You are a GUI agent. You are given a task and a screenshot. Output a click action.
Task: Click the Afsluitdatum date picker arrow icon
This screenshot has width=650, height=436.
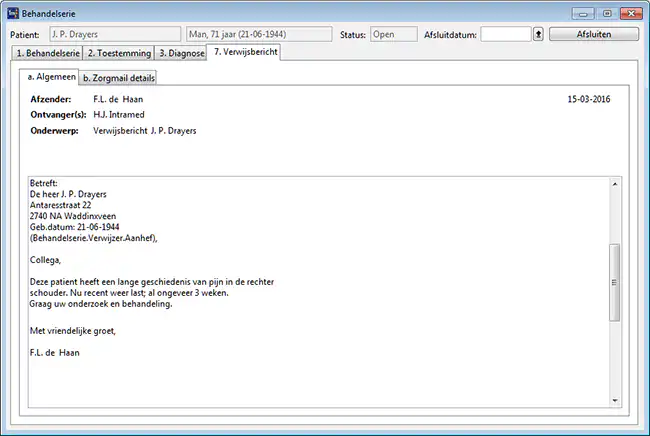coord(538,34)
